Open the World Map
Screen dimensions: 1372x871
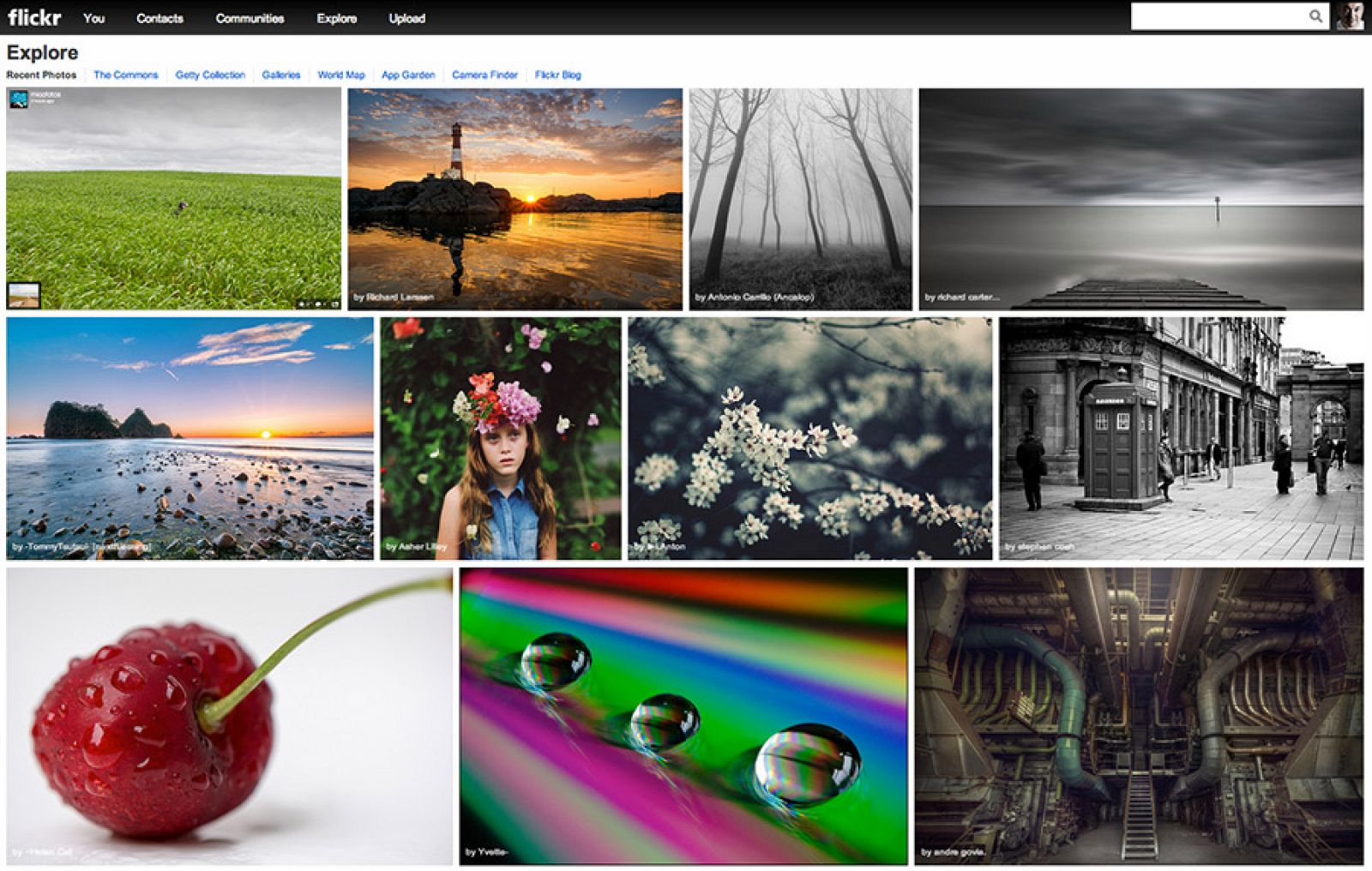point(340,75)
